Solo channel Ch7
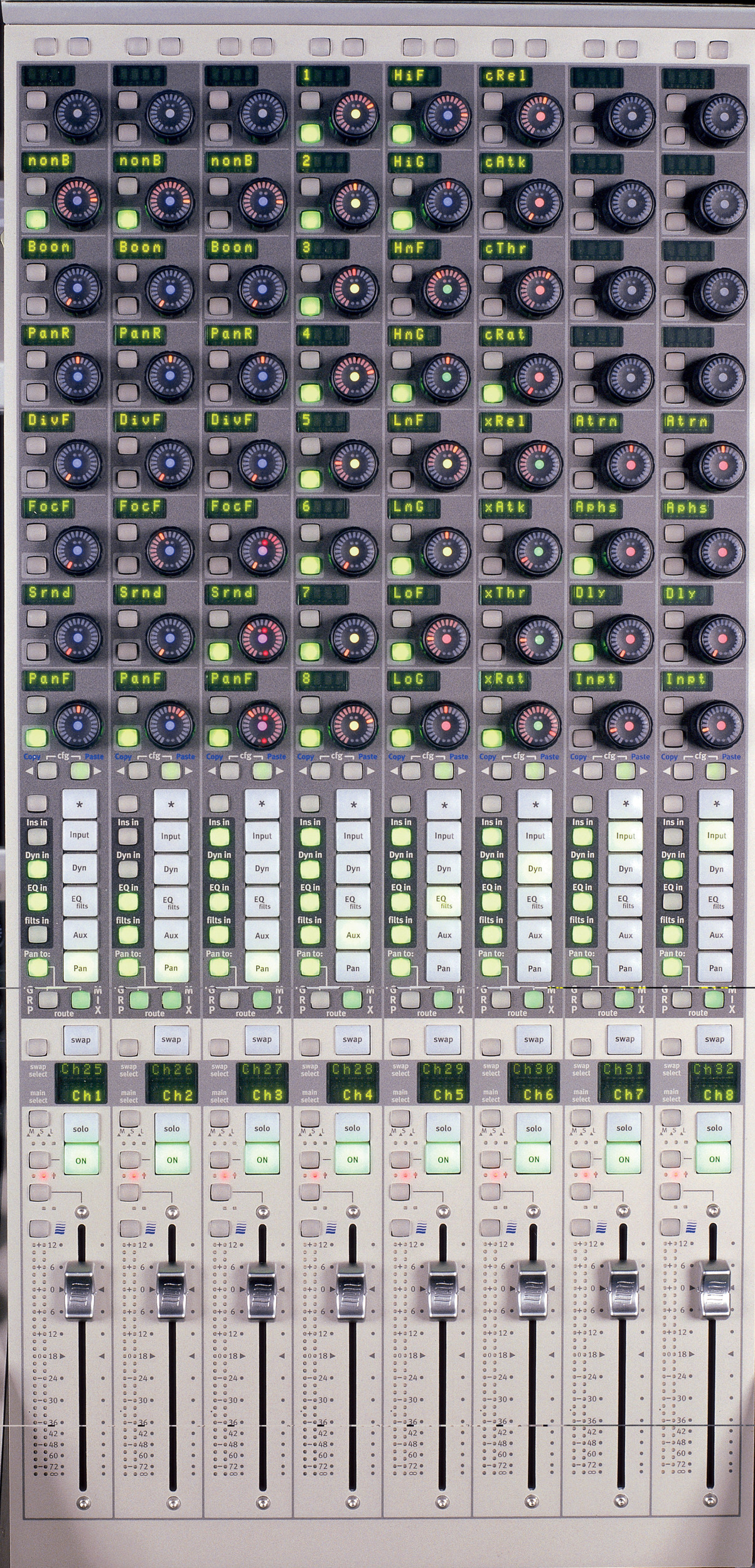 [624, 1127]
